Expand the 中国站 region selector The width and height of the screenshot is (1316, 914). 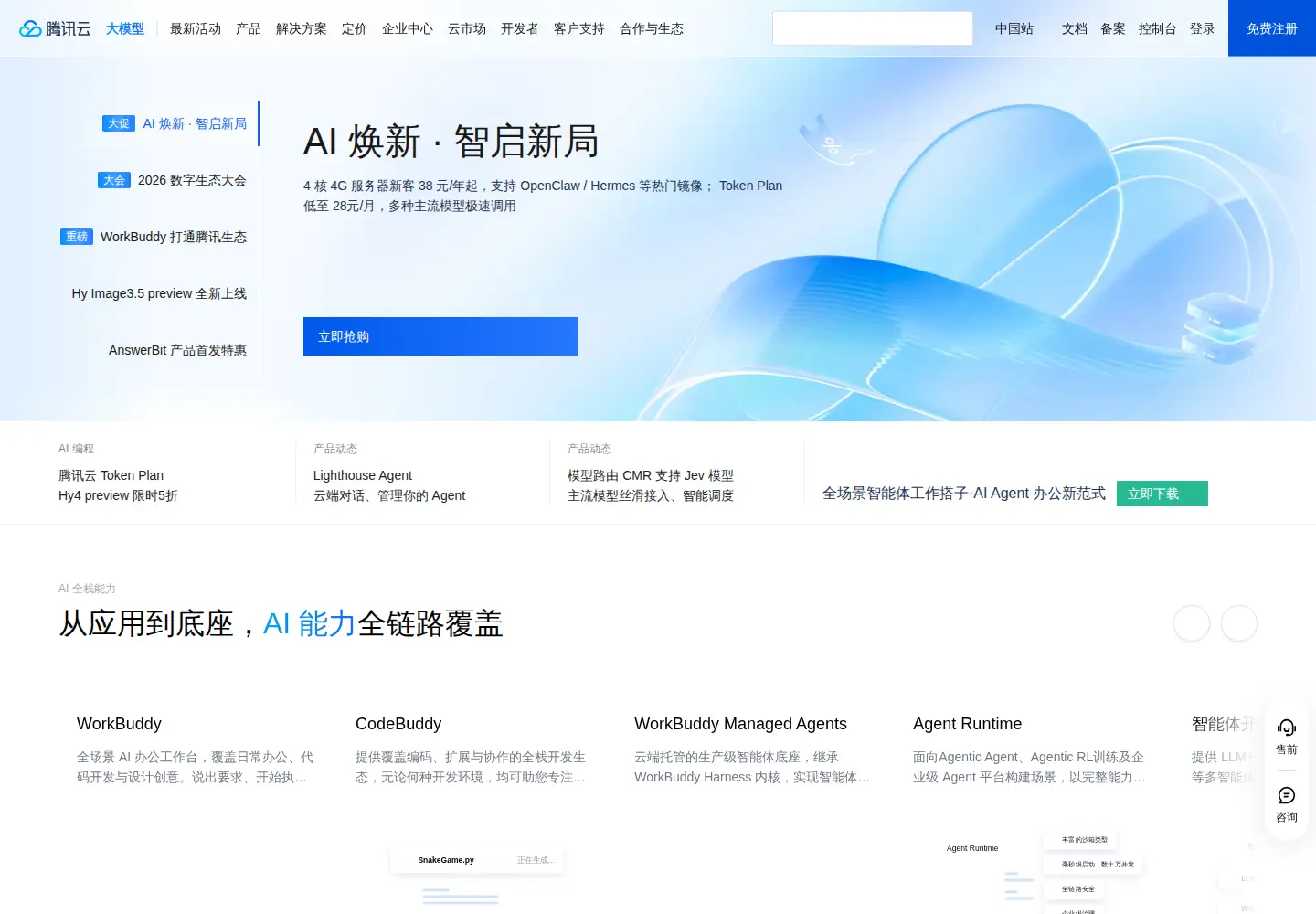coord(1014,28)
